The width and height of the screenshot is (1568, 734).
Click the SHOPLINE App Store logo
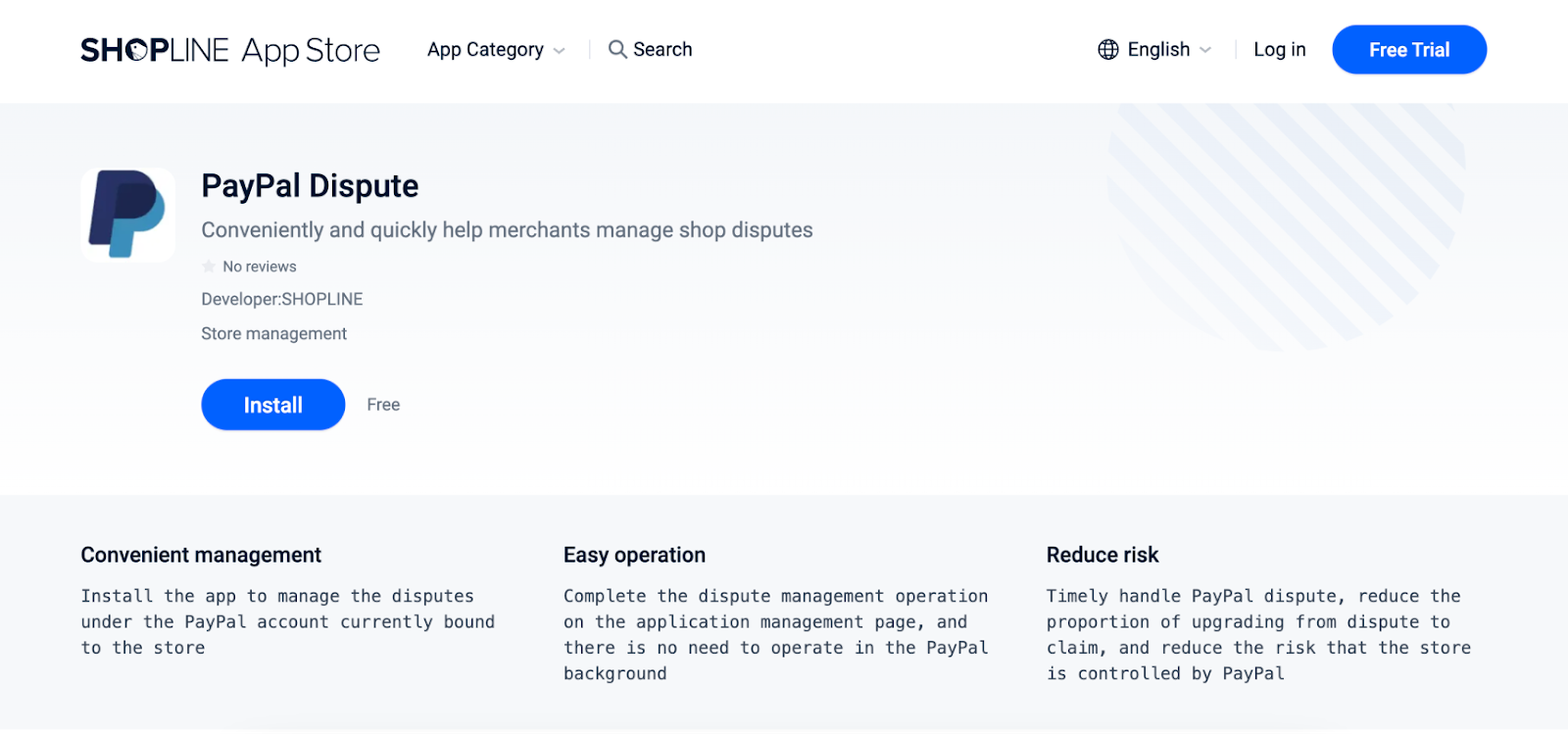230,50
